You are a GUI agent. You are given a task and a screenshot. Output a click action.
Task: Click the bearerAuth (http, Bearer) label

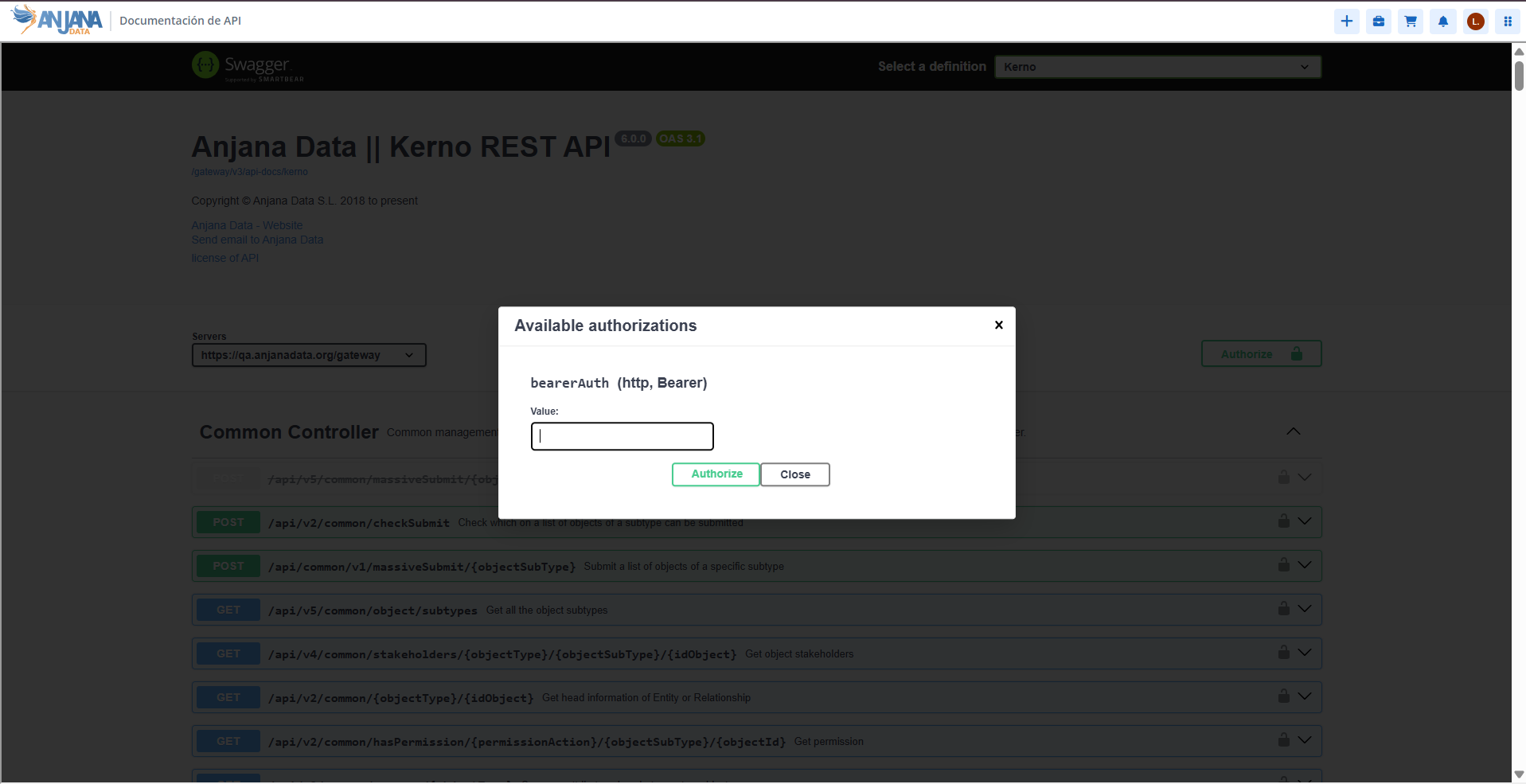619,383
